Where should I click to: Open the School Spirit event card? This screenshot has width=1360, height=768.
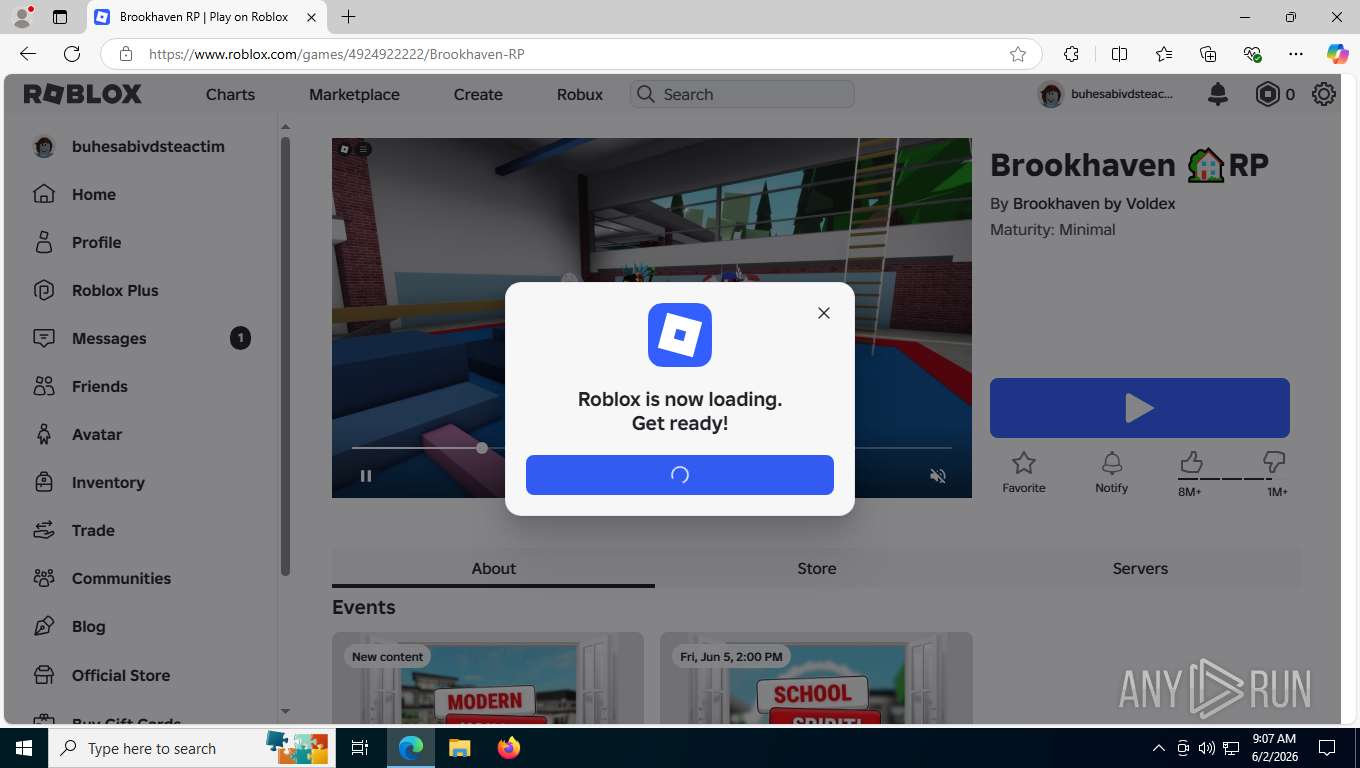(816, 678)
